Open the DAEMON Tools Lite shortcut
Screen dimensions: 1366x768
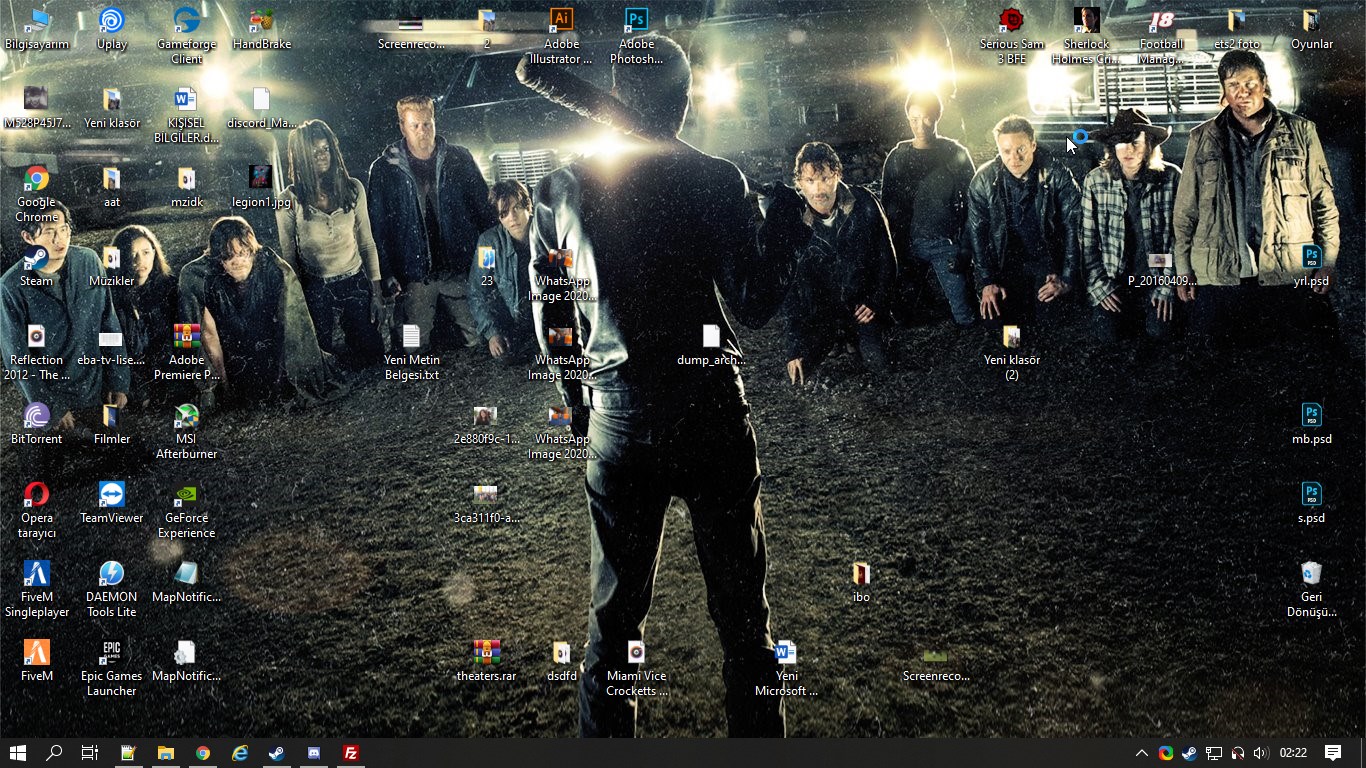pos(112,589)
